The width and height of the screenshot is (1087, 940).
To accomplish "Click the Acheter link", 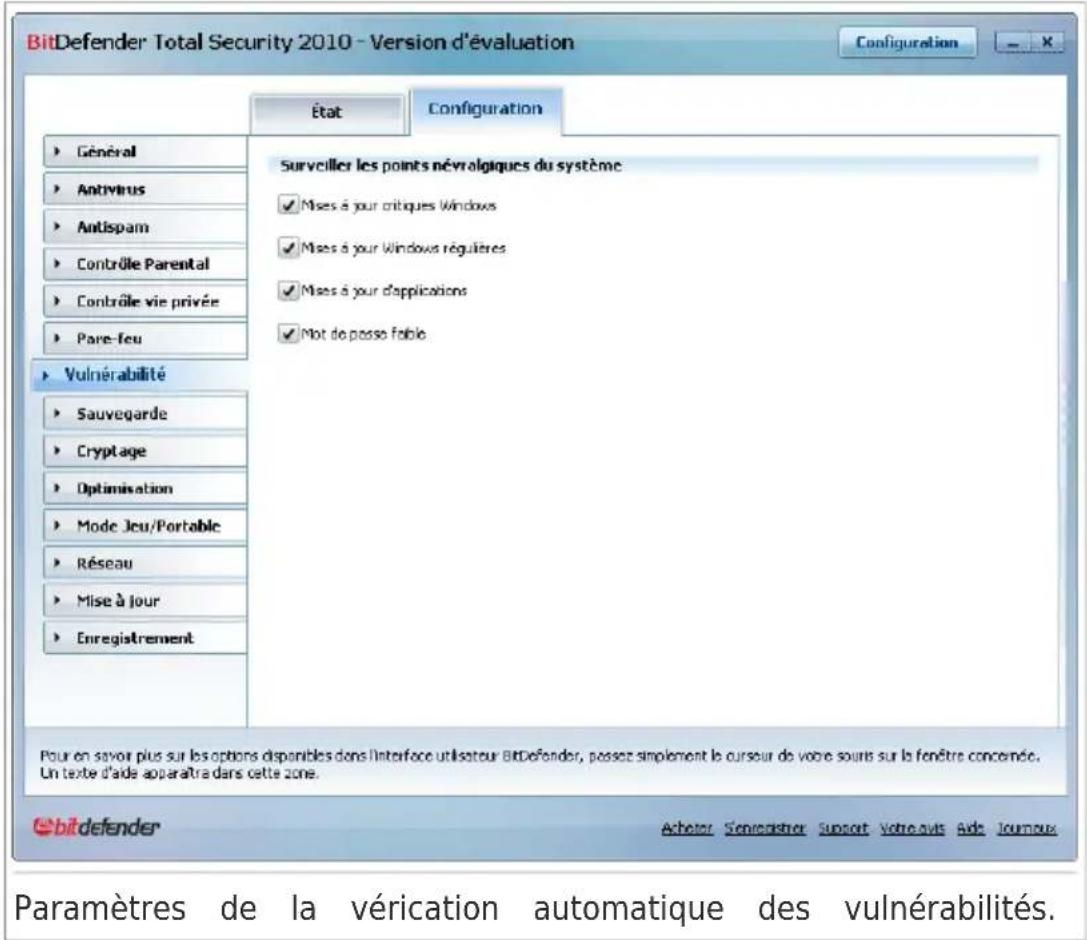I will (686, 828).
